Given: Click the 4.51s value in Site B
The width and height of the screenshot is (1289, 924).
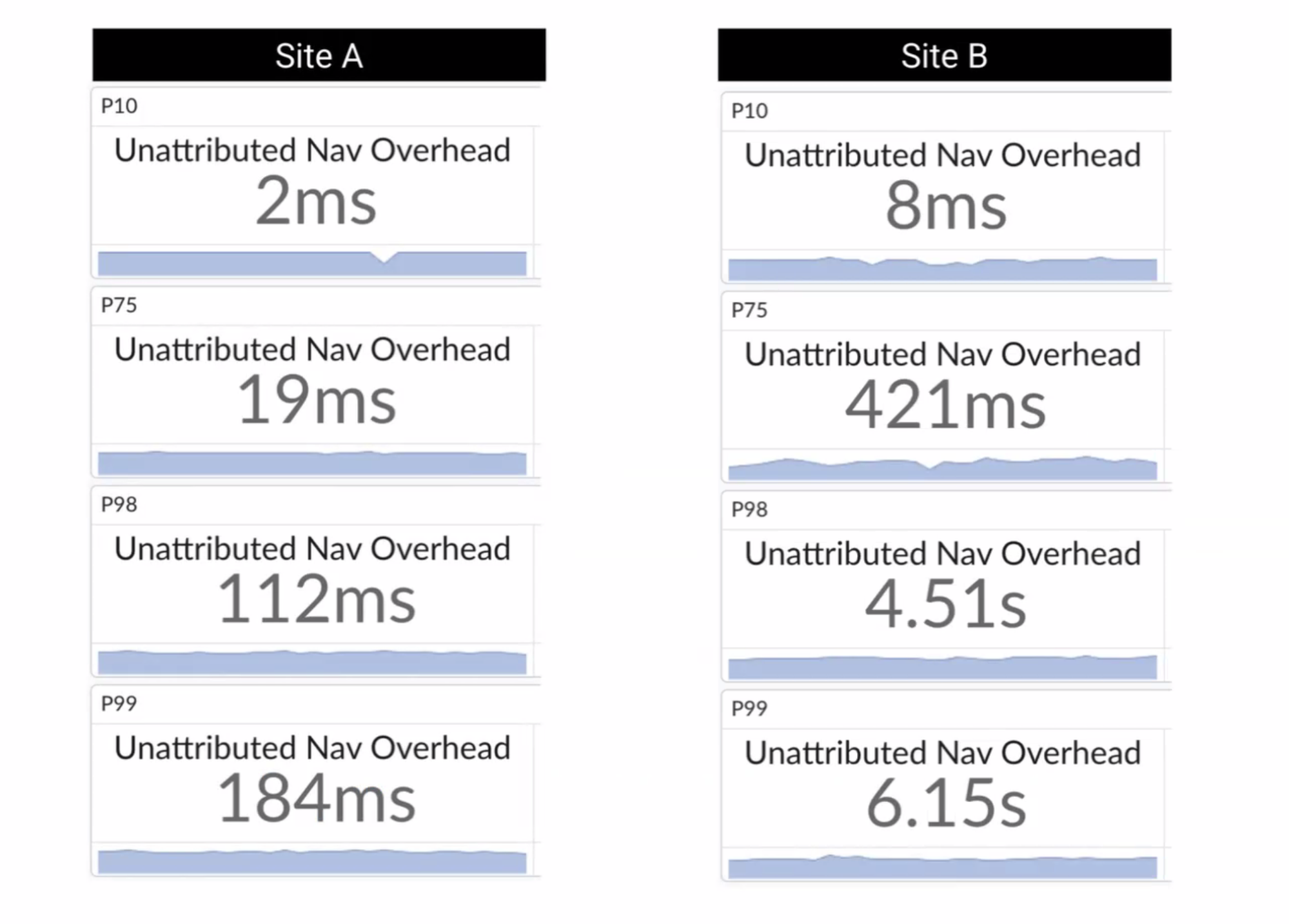Looking at the screenshot, I should coord(945,605).
